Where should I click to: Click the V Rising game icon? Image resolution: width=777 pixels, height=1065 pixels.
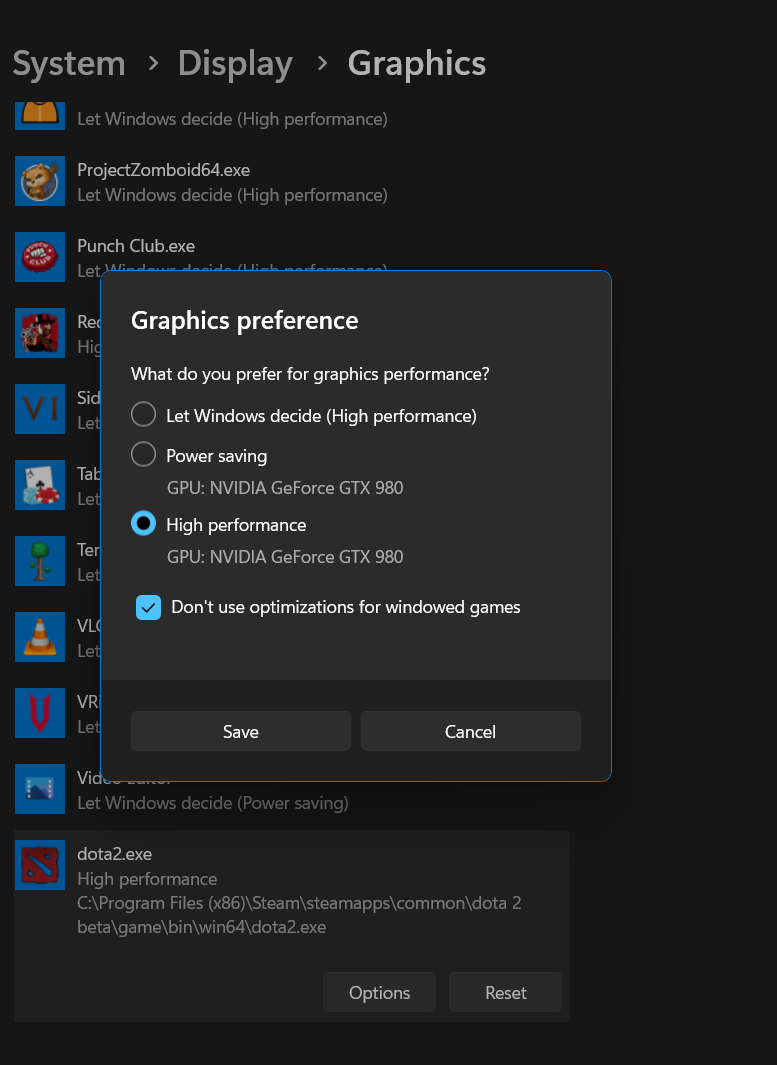click(x=40, y=713)
